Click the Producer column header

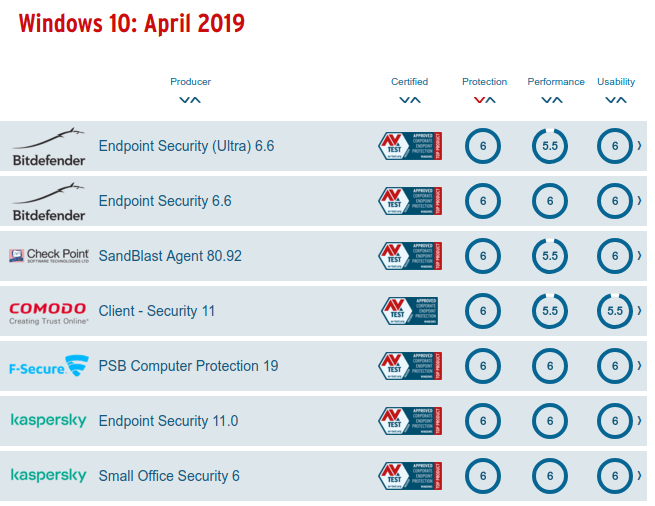point(190,81)
